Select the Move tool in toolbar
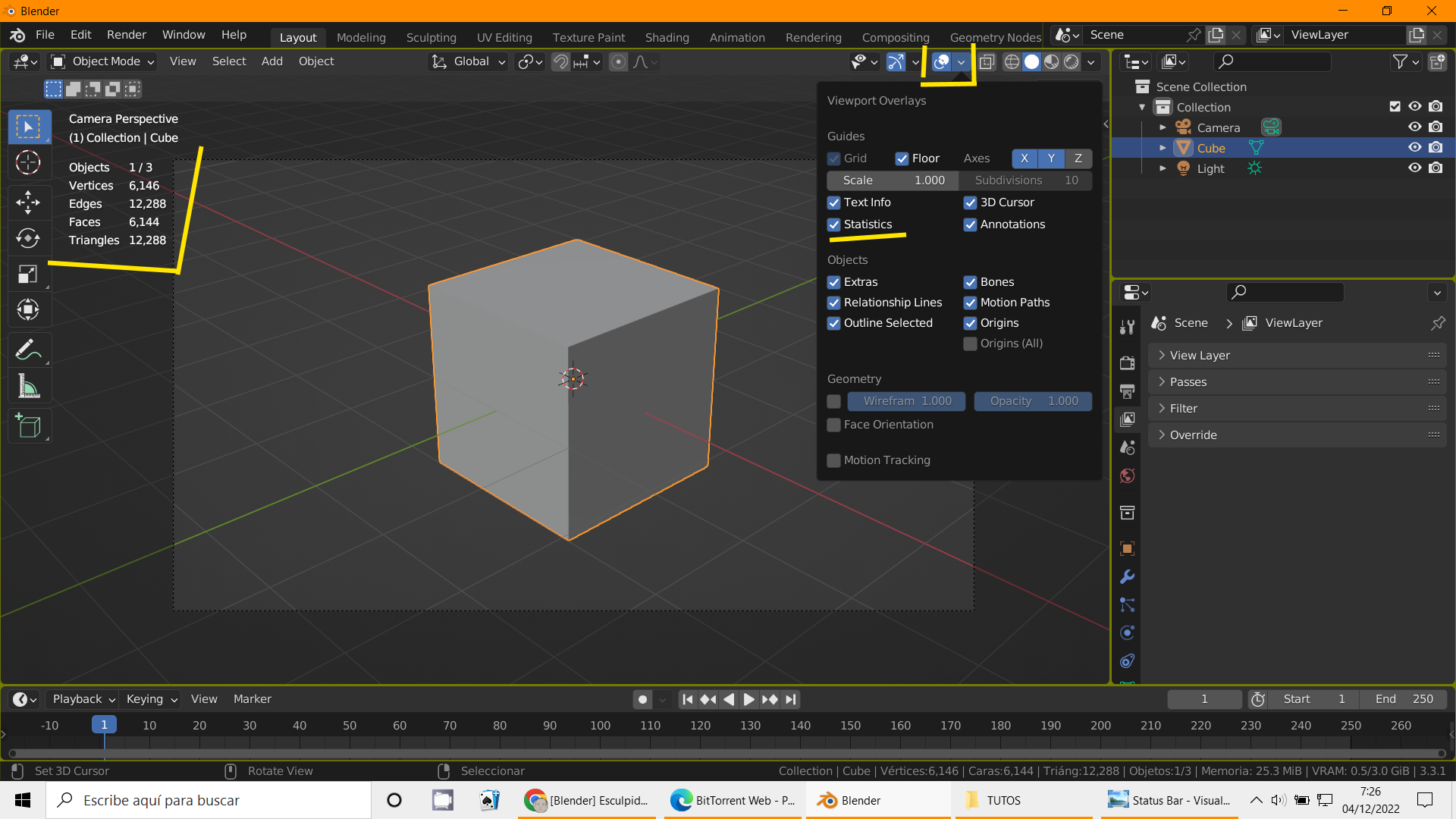Image resolution: width=1456 pixels, height=819 pixels. (x=28, y=202)
